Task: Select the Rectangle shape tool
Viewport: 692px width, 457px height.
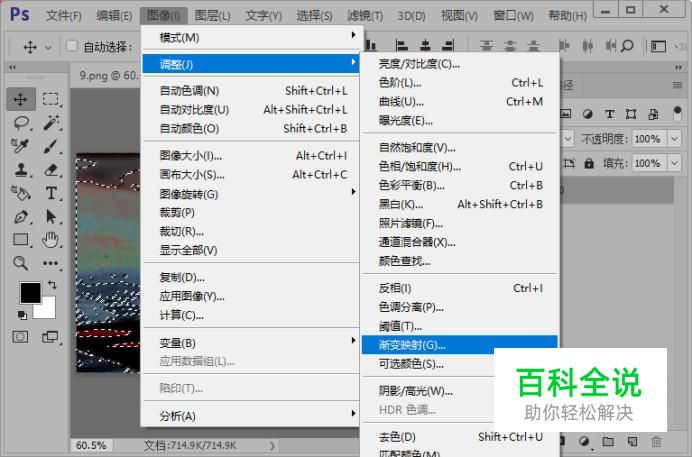Action: (21, 240)
